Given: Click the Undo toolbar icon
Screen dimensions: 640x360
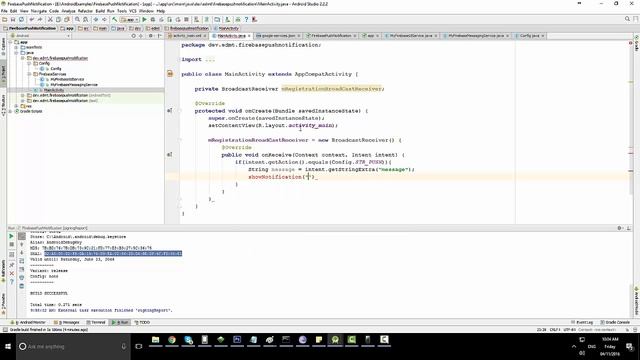Looking at the screenshot, I should point(31,19).
